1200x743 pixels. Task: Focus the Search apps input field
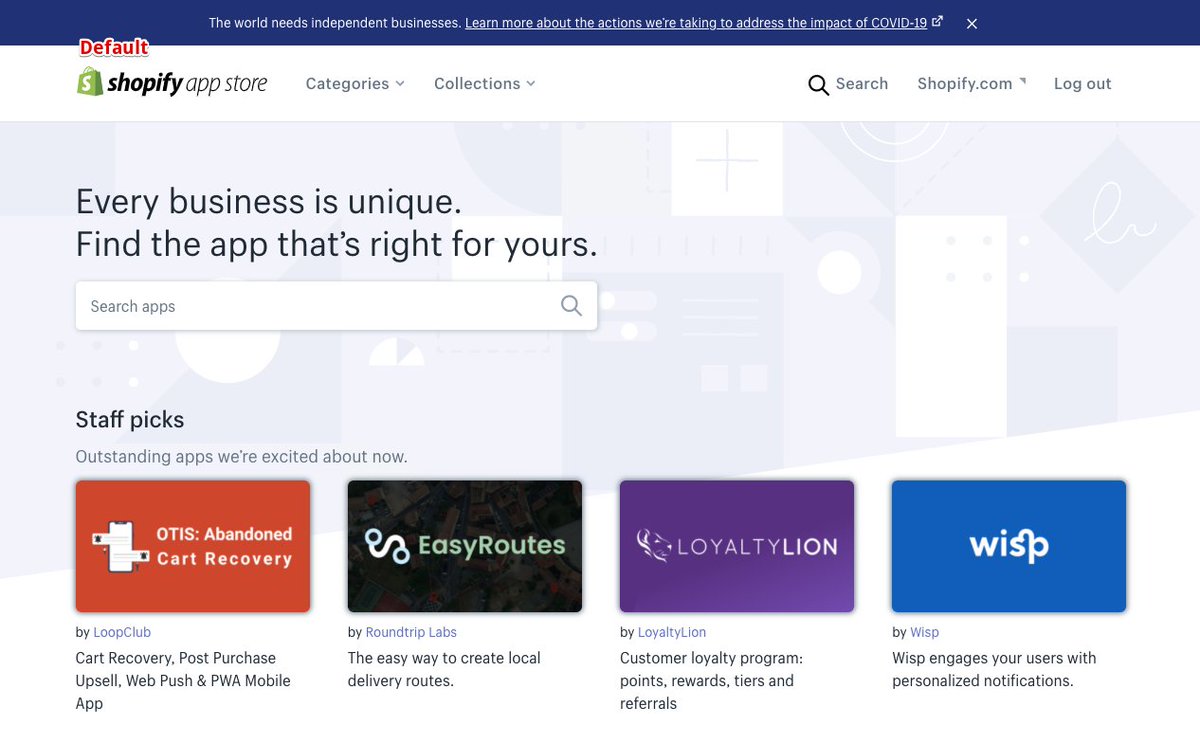pos(336,306)
